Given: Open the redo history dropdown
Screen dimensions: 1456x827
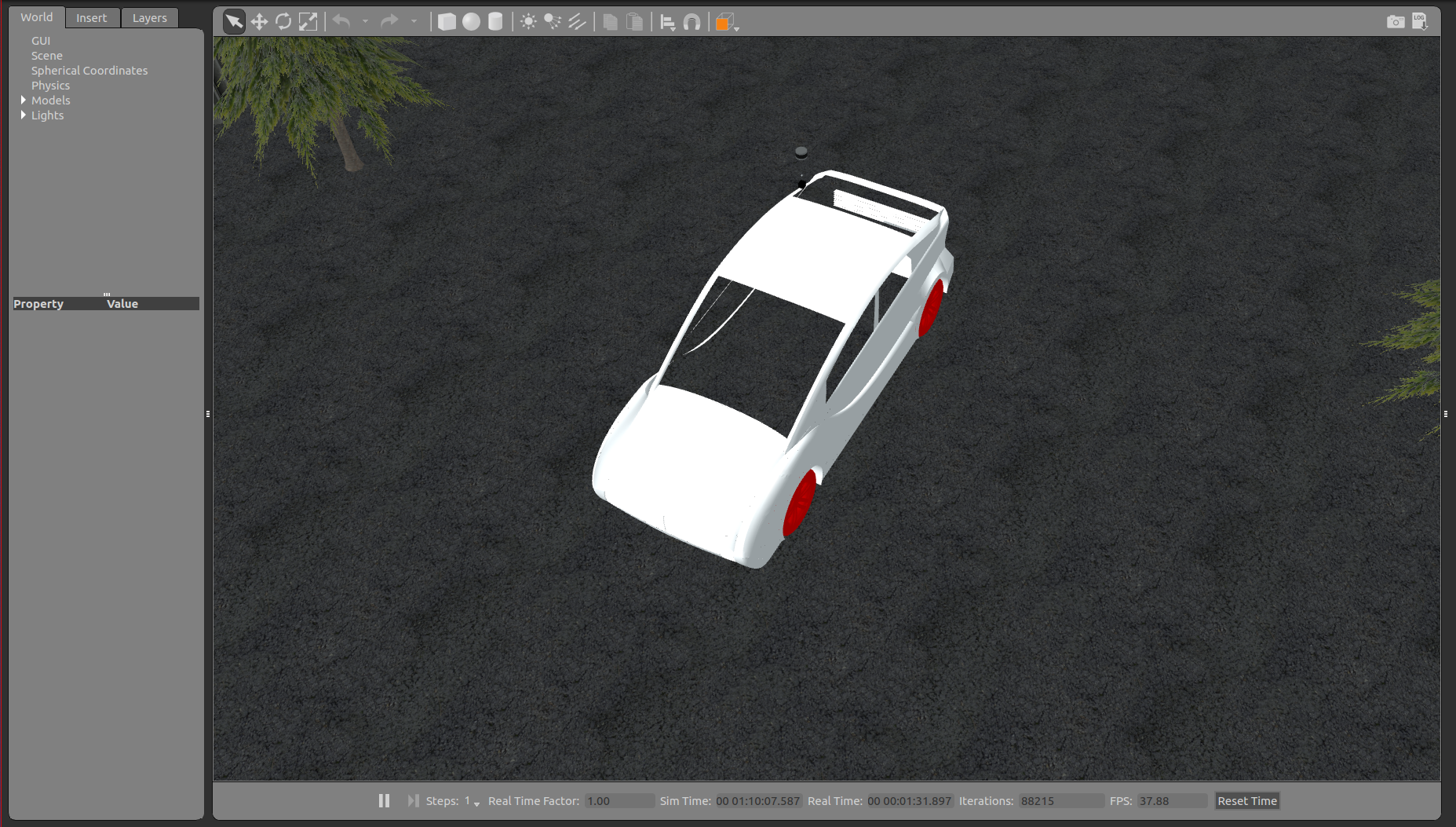Looking at the screenshot, I should pyautogui.click(x=414, y=22).
